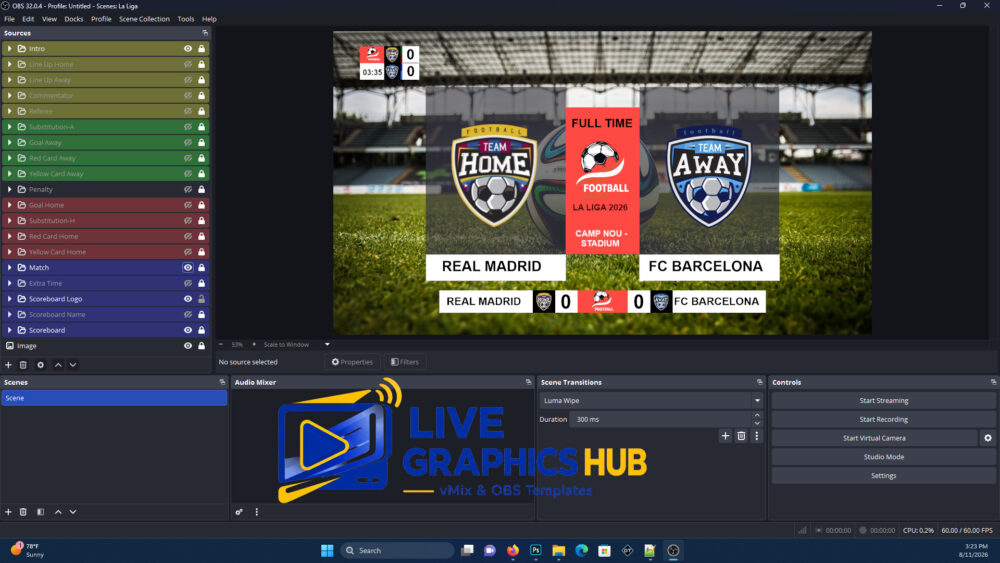The width and height of the screenshot is (1000, 563).
Task: Zoom in preview with plus icon
Action: click(254, 344)
